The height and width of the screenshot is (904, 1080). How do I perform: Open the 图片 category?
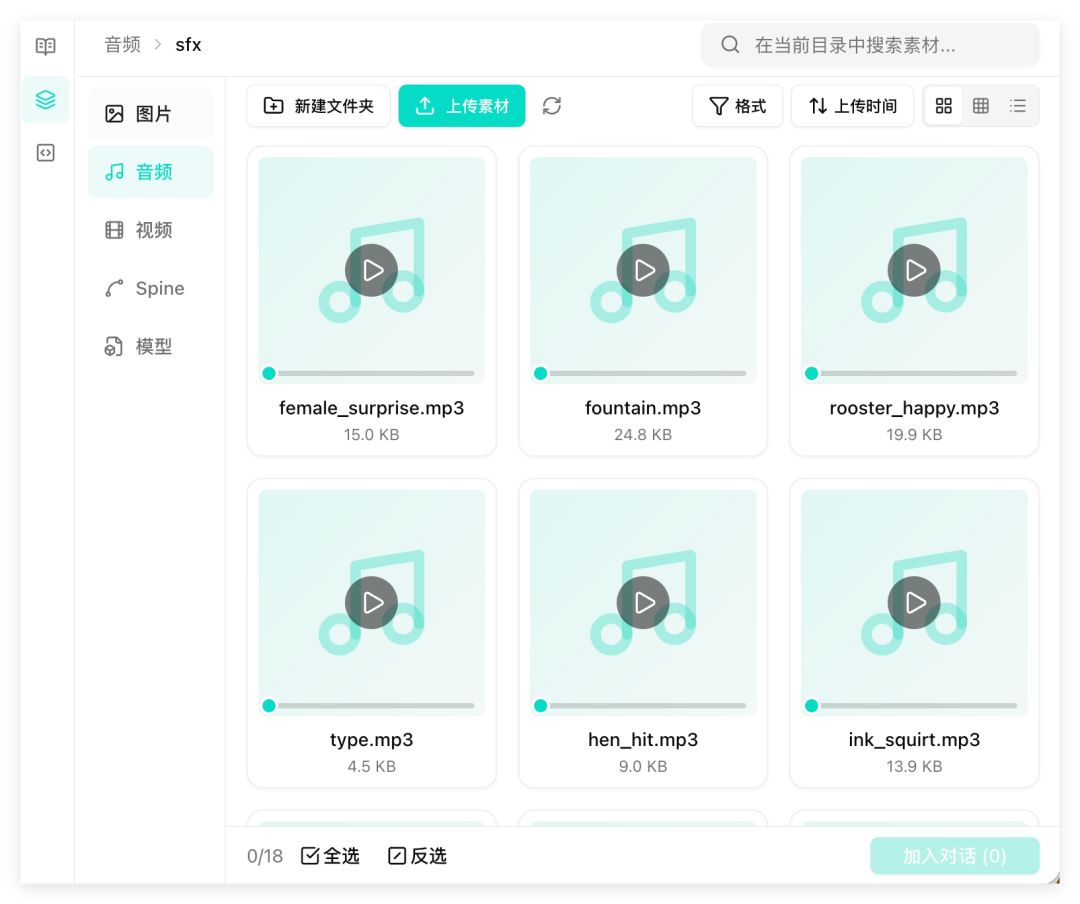(151, 114)
